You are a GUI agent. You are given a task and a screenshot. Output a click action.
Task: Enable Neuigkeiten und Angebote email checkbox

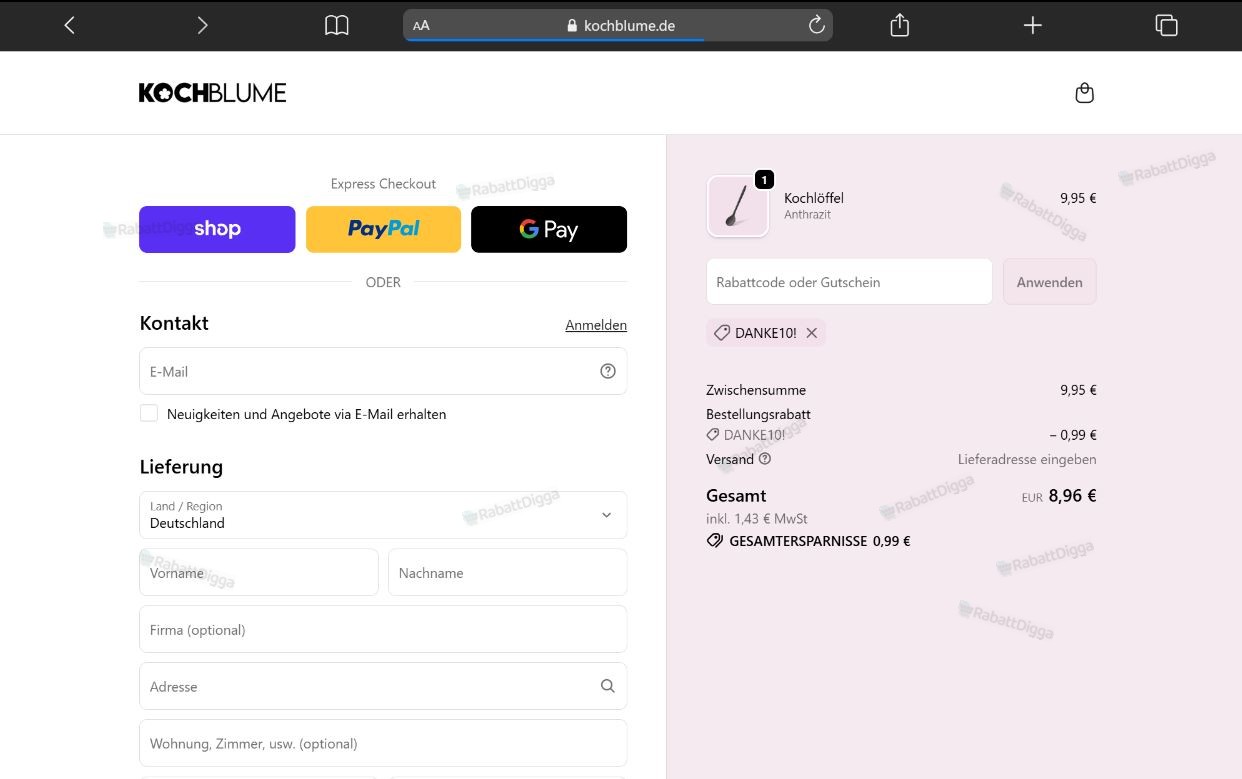pyautogui.click(x=149, y=413)
